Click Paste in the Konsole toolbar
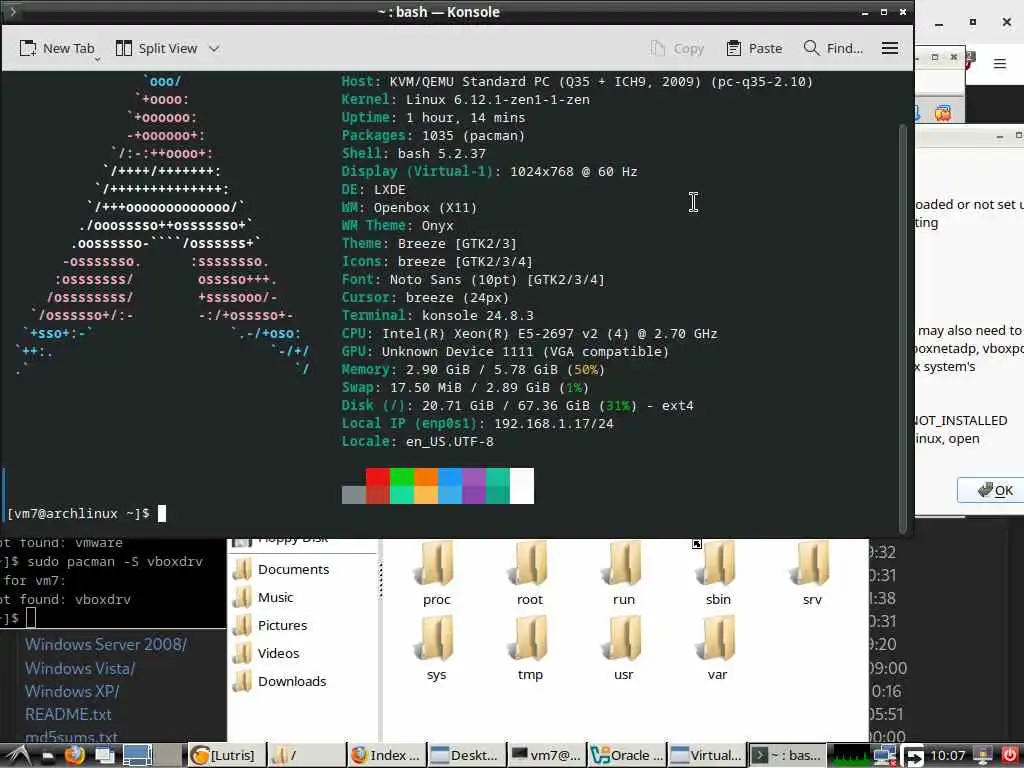Screen dimensions: 1024x768 click(754, 48)
